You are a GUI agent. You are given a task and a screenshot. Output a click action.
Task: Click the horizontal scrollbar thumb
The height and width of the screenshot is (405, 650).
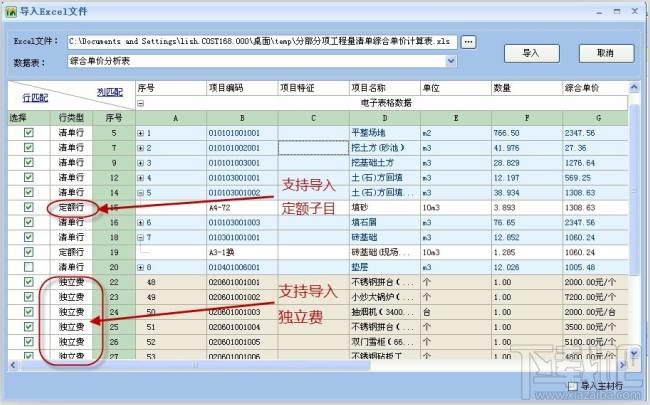coord(195,365)
